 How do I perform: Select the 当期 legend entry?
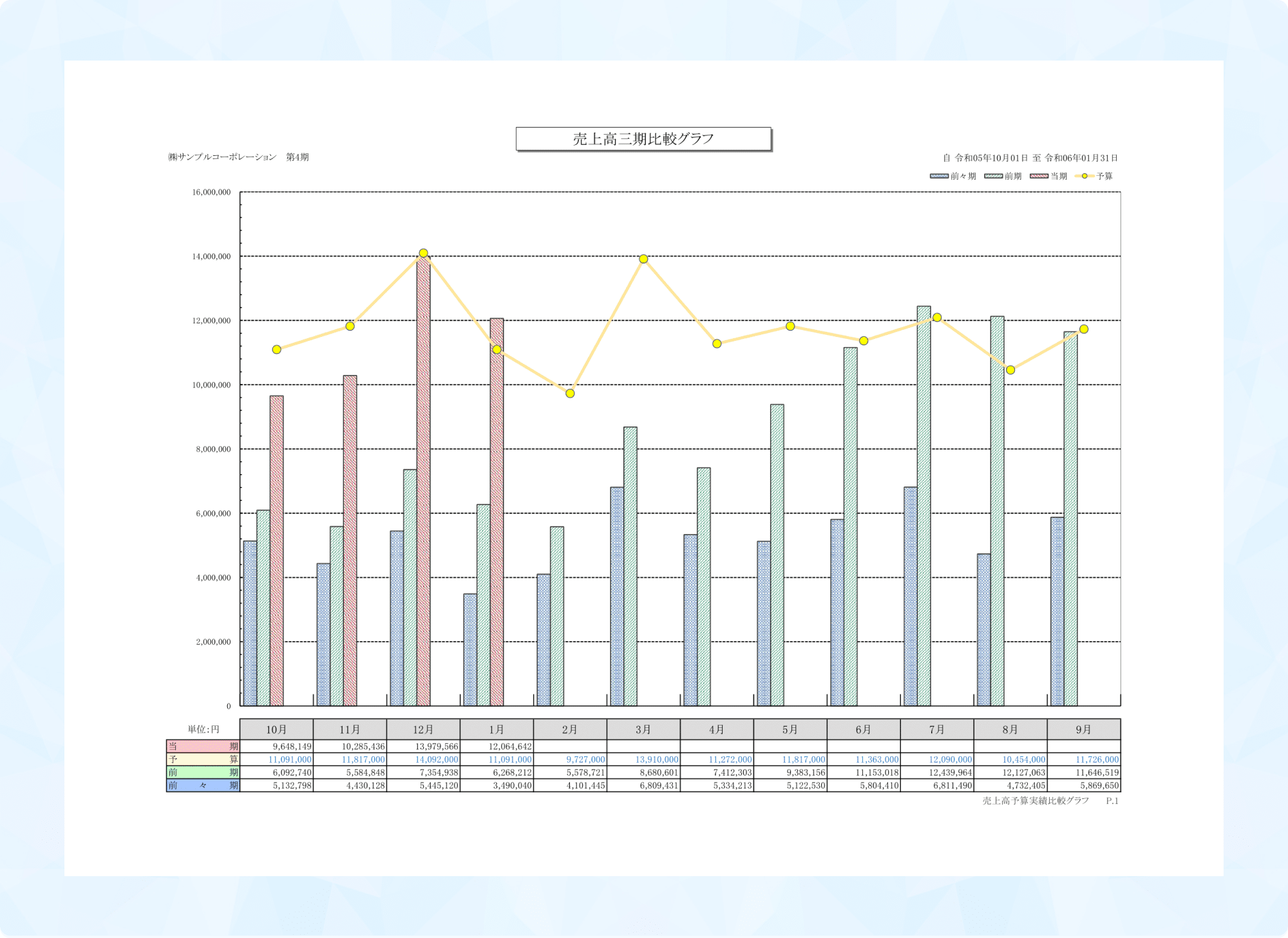1048,176
